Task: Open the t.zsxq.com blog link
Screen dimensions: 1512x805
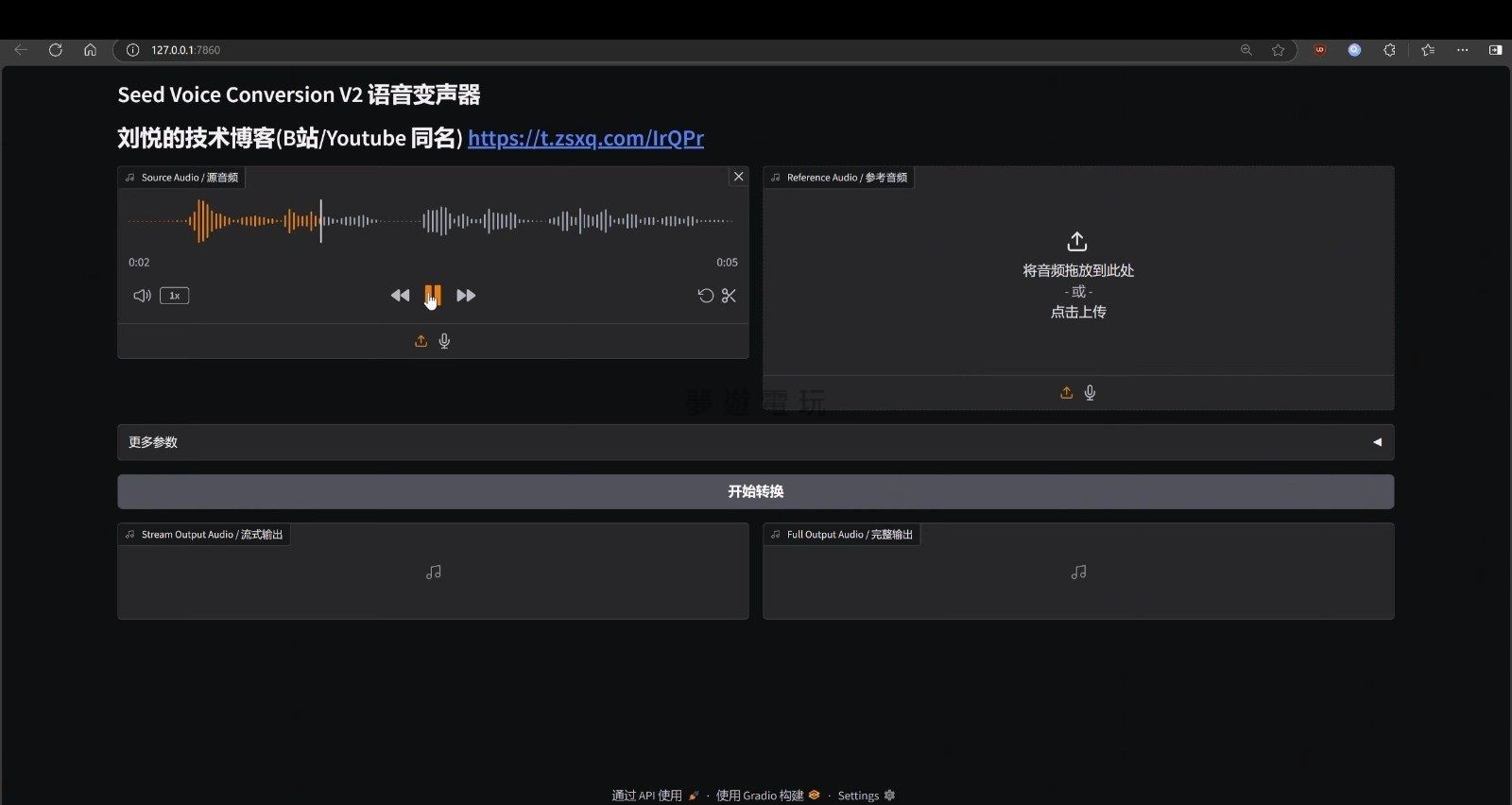Action: [x=585, y=138]
